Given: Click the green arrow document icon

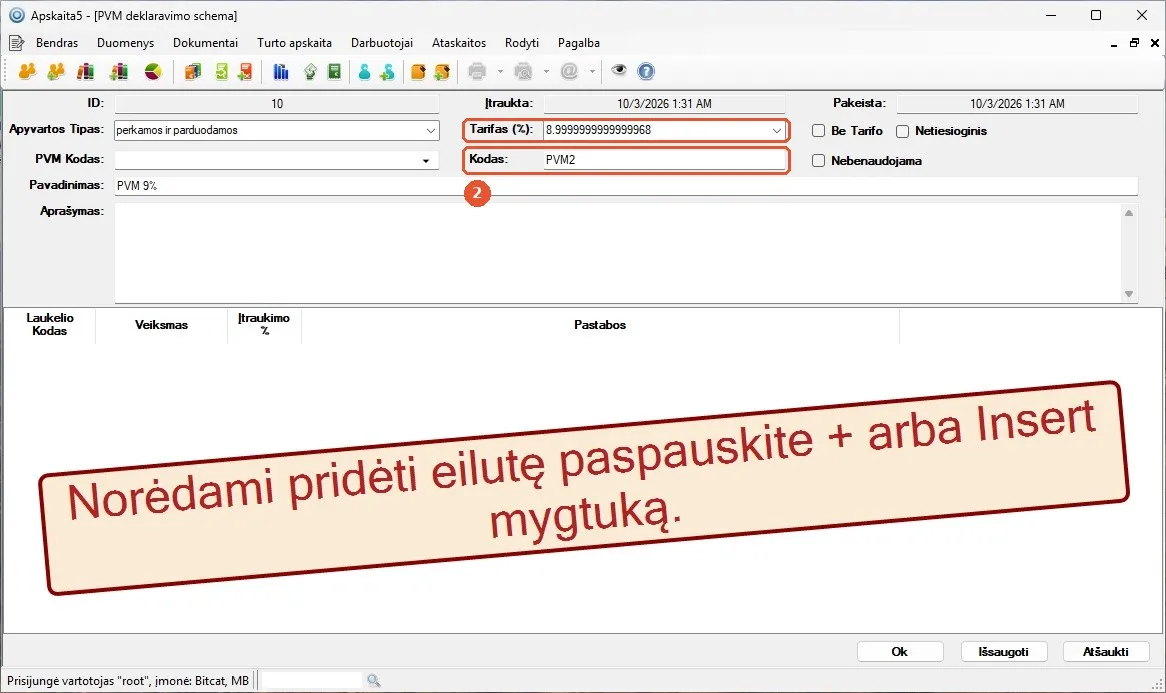Looking at the screenshot, I should point(310,71).
